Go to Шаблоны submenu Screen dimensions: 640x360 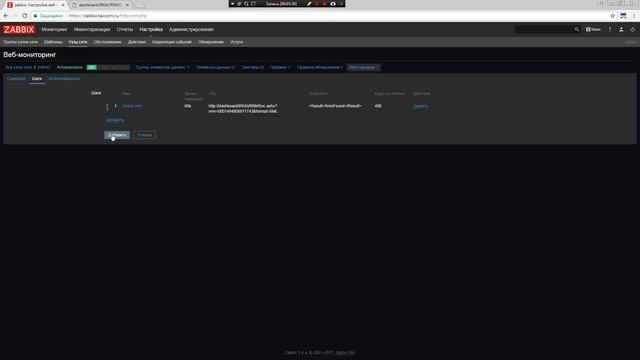[53, 42]
